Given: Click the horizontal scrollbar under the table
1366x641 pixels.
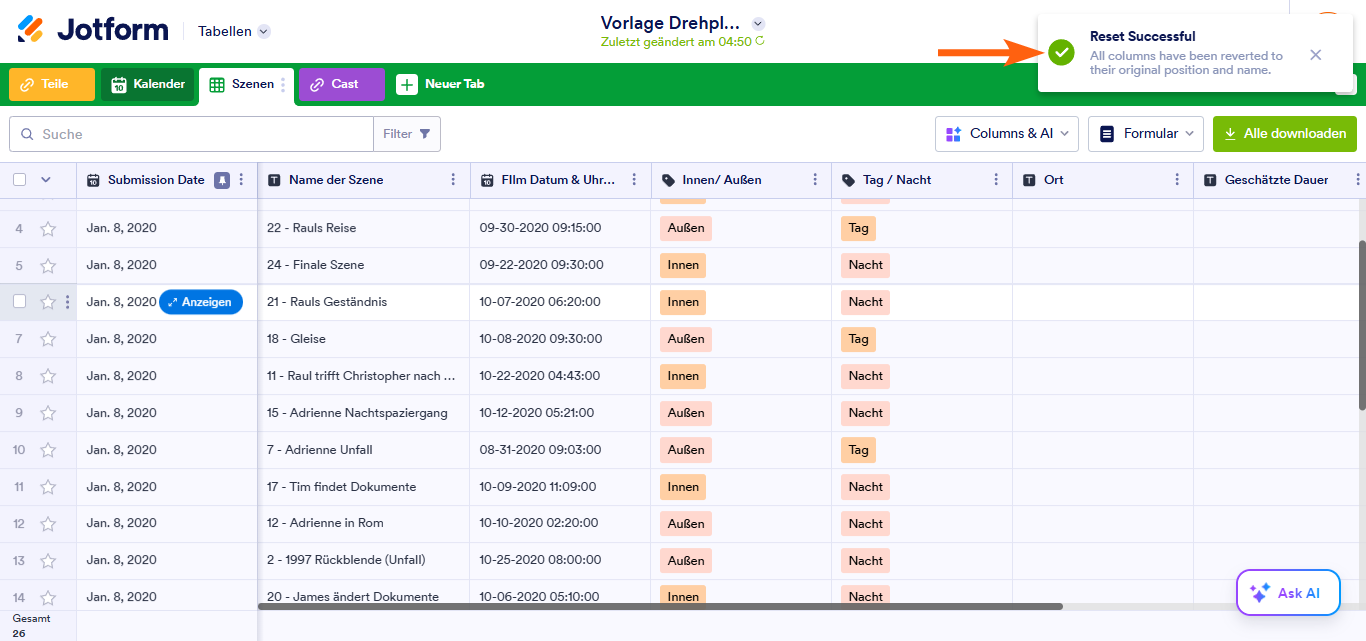Looking at the screenshot, I should coord(660,606).
